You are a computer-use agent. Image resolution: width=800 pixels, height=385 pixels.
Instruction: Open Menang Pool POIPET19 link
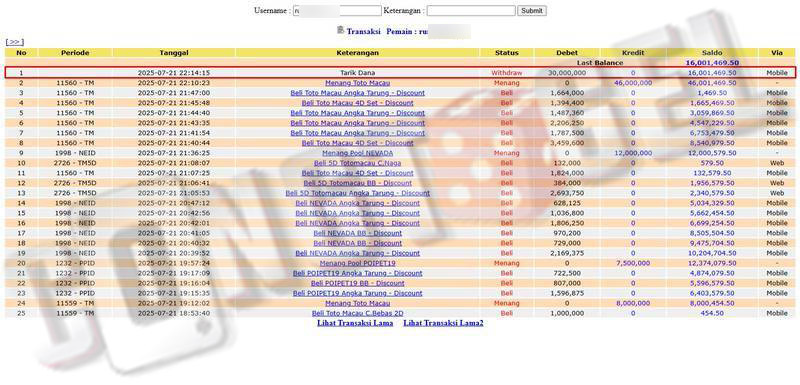(357, 263)
